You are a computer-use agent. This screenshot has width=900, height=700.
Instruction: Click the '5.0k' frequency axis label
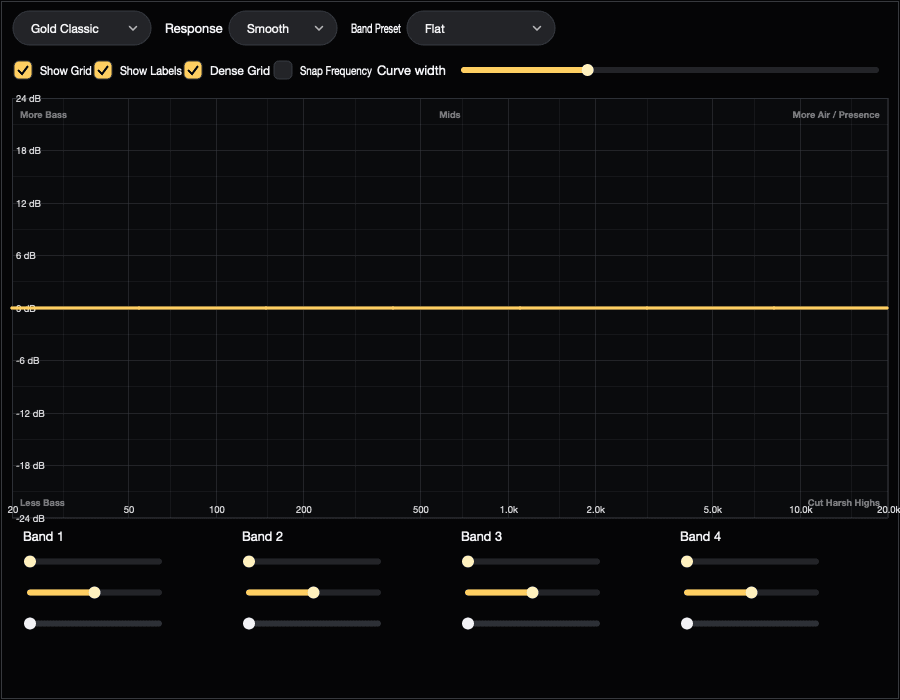(713, 510)
